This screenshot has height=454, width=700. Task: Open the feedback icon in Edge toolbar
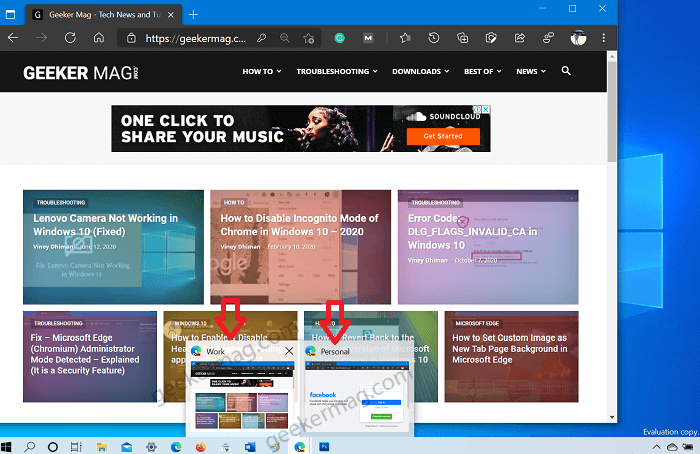[548, 38]
